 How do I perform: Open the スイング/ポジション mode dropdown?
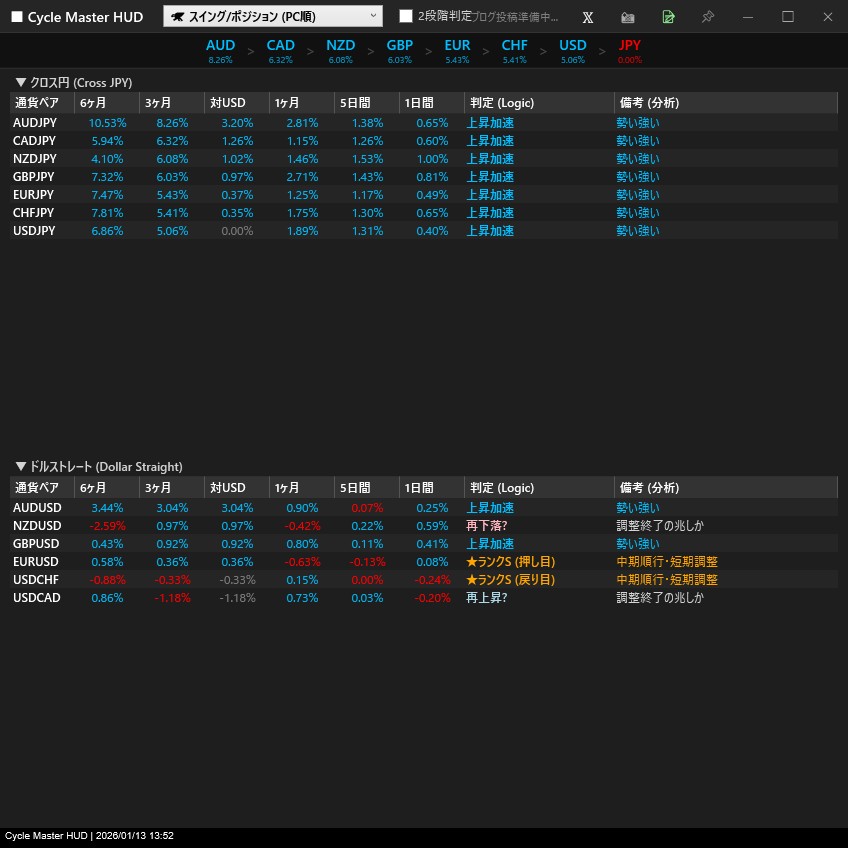[x=272, y=16]
